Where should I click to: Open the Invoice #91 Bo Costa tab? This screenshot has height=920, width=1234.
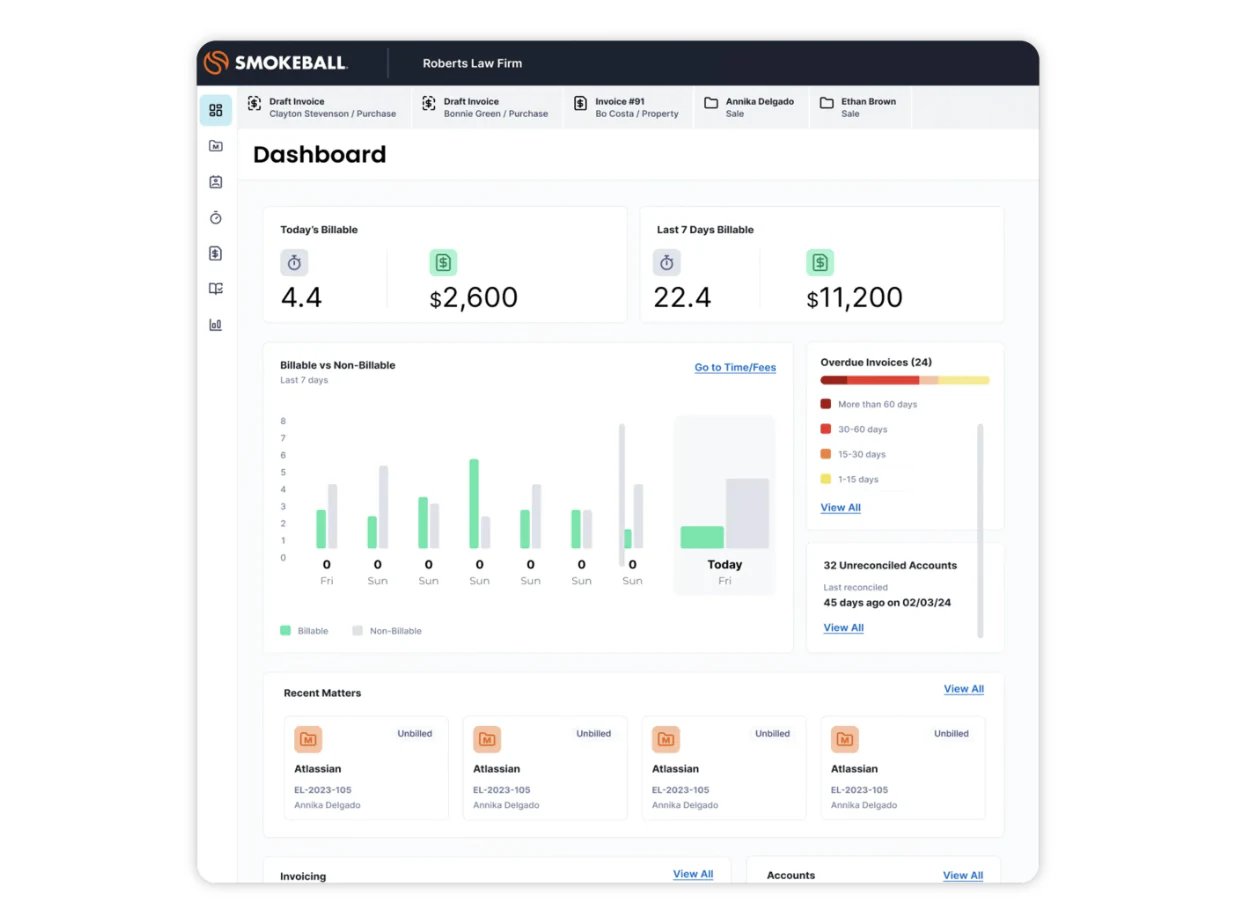coord(627,107)
